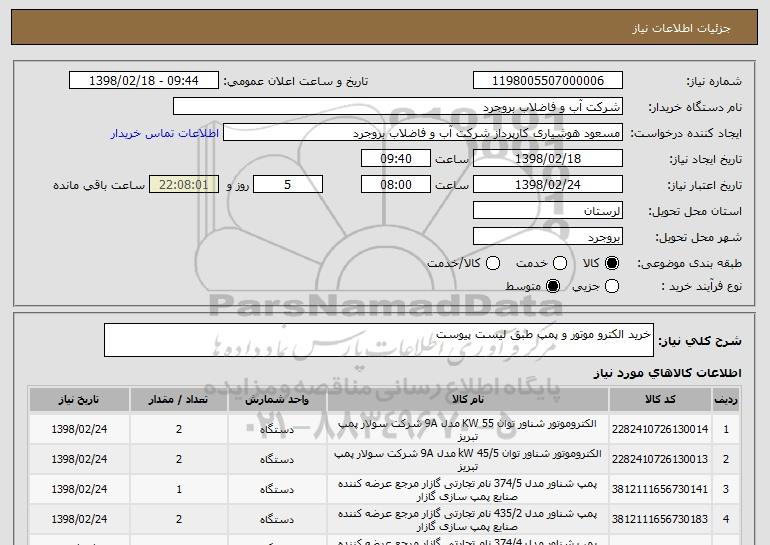Select the کالا/خدمت radio button

(x=493, y=263)
